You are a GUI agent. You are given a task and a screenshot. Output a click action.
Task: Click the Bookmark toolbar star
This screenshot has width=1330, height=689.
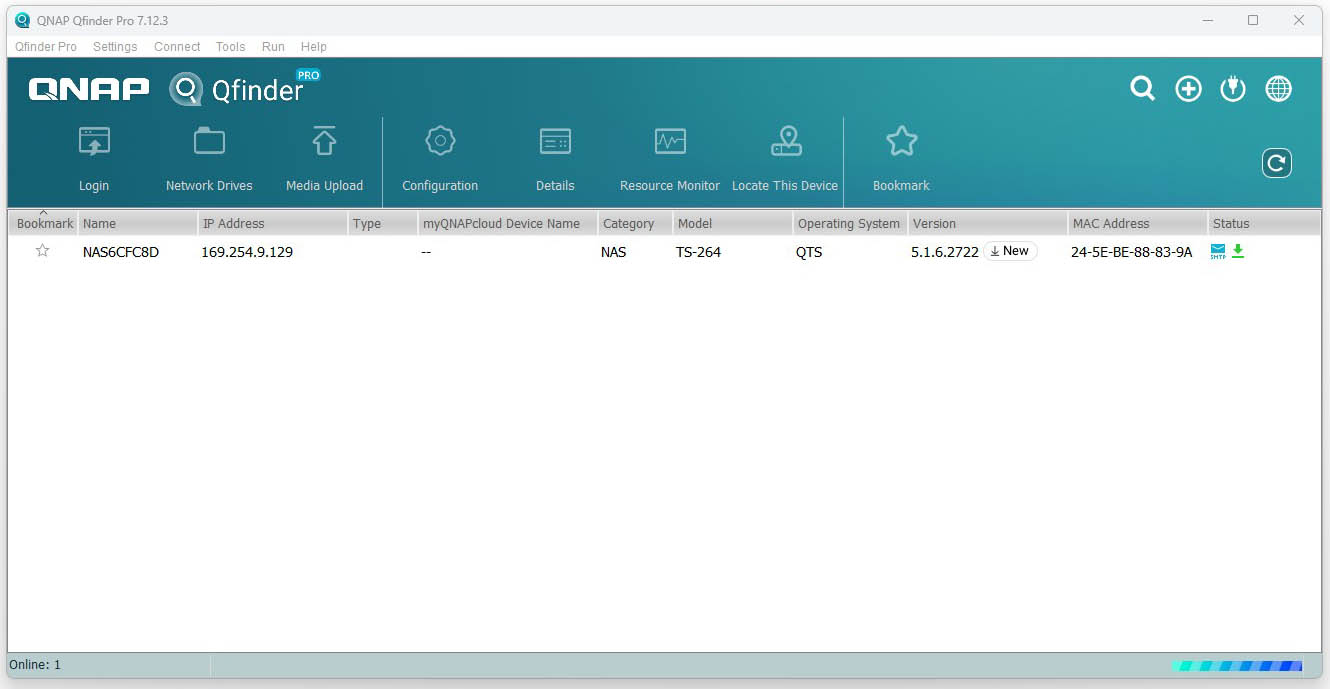tap(901, 158)
